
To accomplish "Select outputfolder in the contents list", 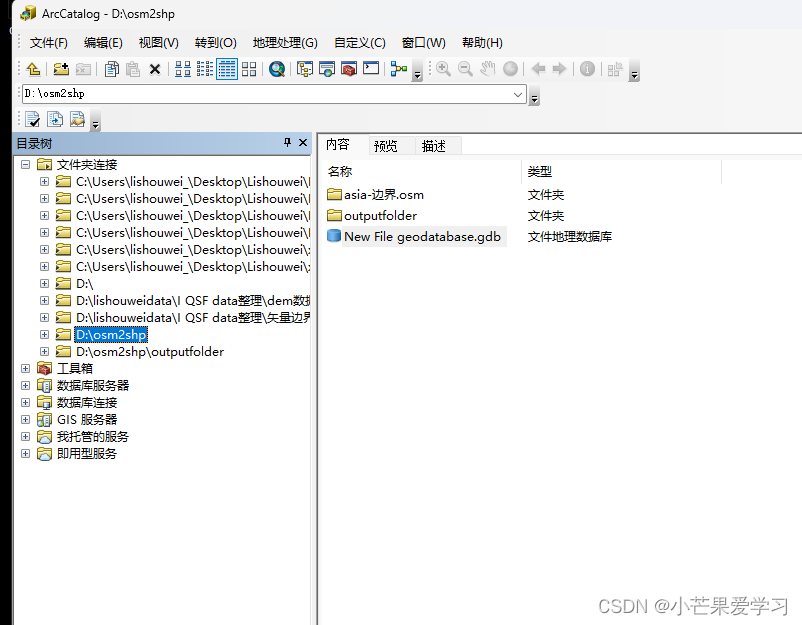I will click(x=380, y=216).
